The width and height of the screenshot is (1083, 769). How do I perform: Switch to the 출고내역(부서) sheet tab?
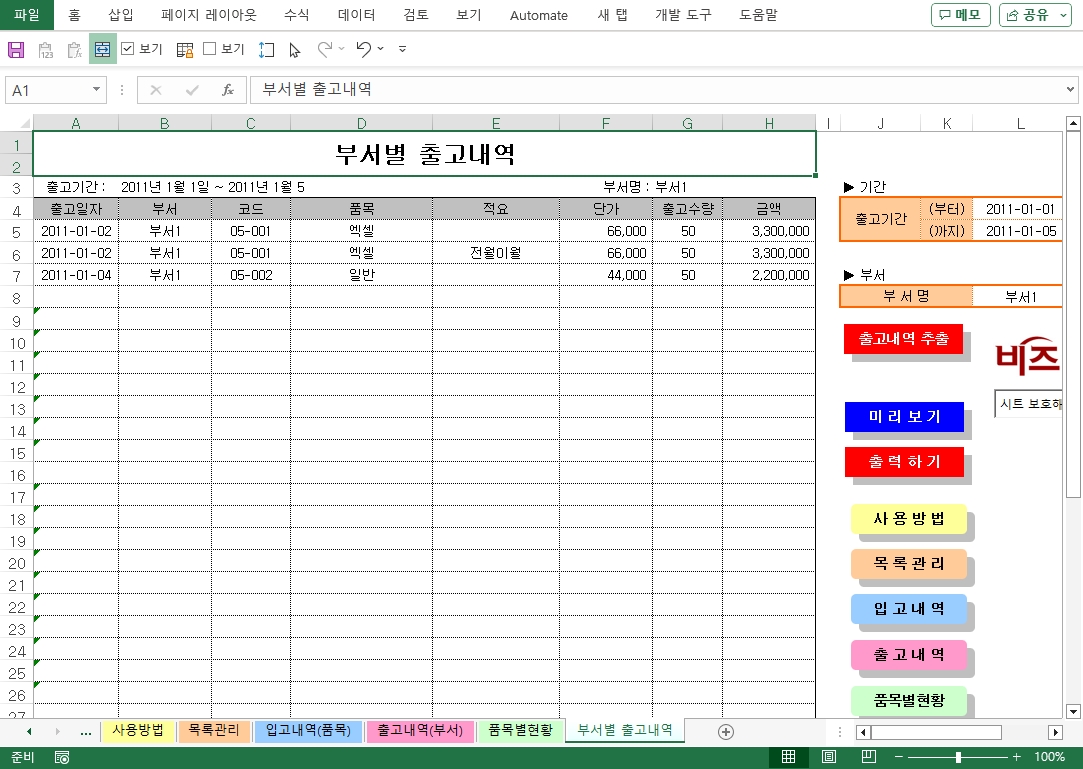pos(420,731)
